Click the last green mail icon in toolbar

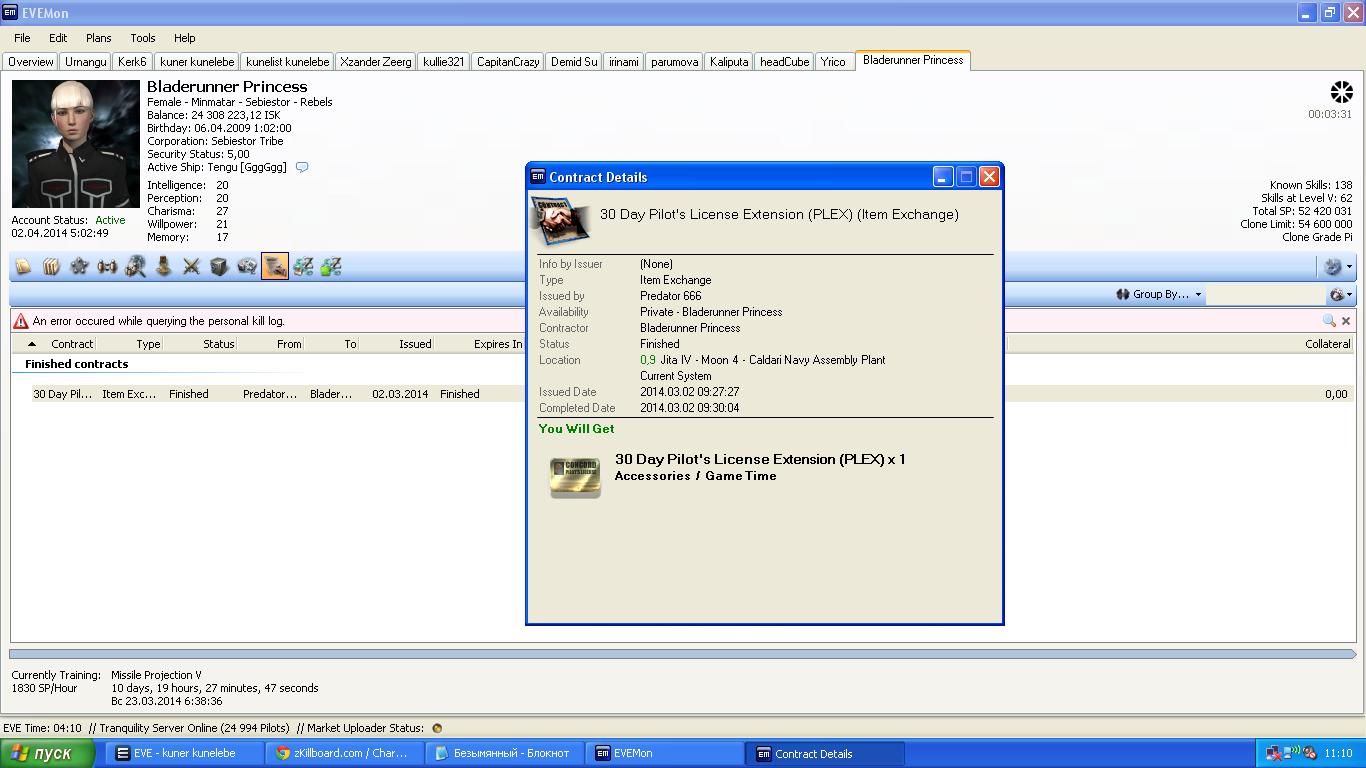pos(331,267)
